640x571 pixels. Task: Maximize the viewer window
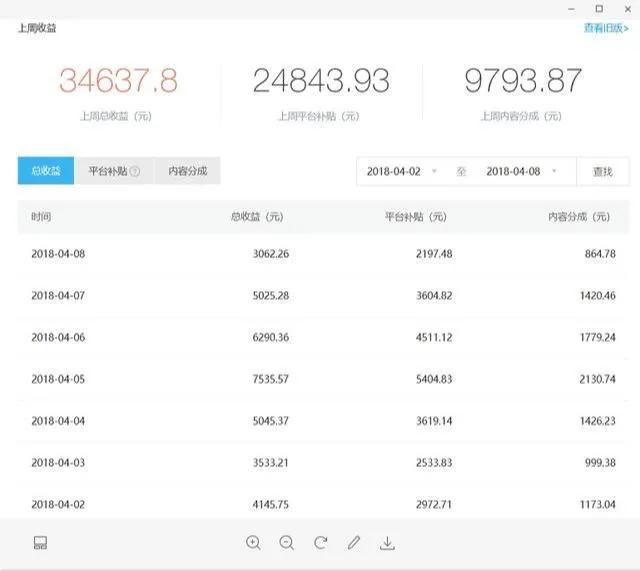[599, 9]
